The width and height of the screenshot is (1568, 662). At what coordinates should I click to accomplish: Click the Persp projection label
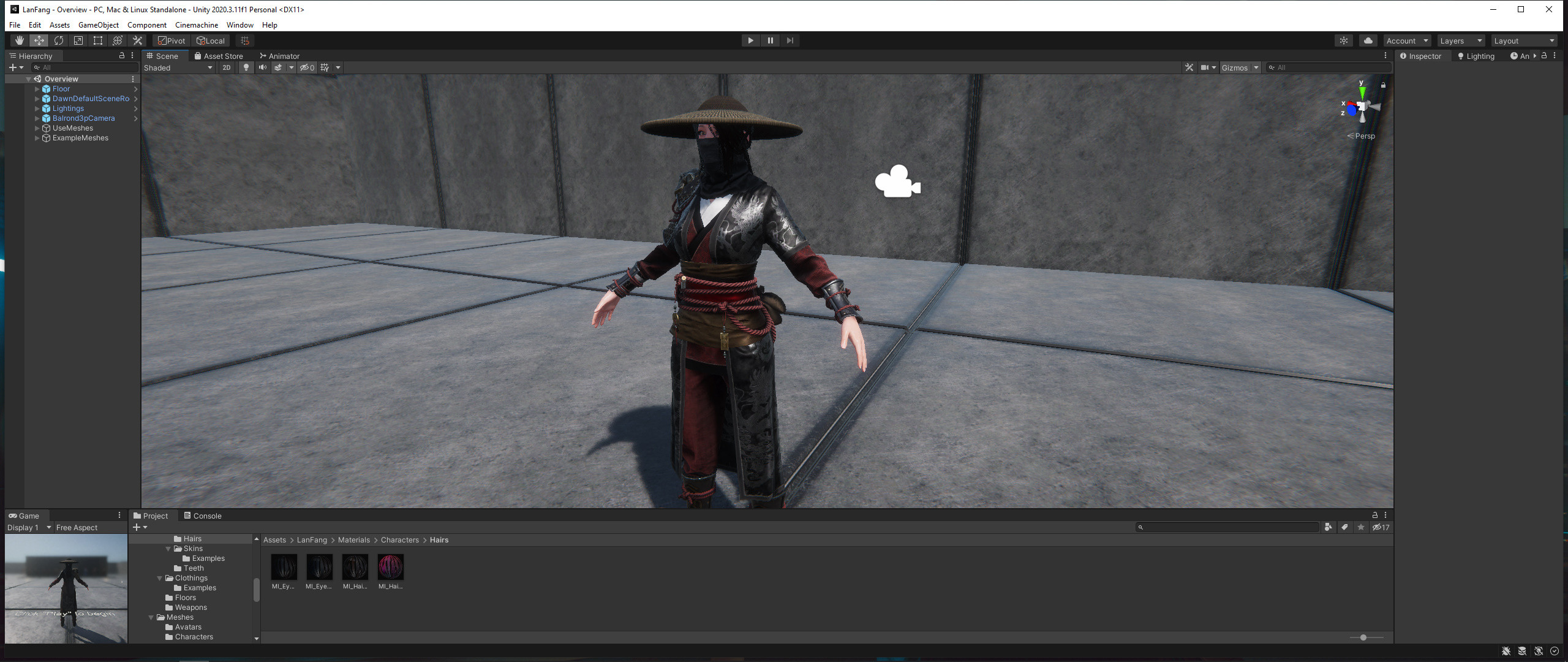pos(1365,136)
